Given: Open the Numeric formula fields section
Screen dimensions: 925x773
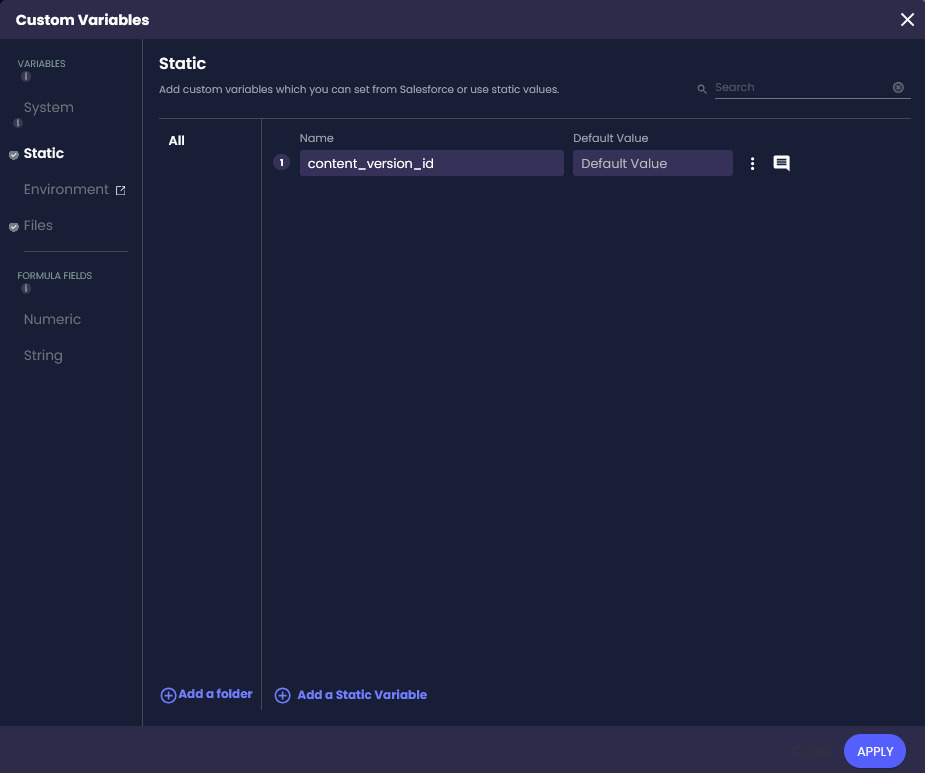Looking at the screenshot, I should (x=52, y=319).
